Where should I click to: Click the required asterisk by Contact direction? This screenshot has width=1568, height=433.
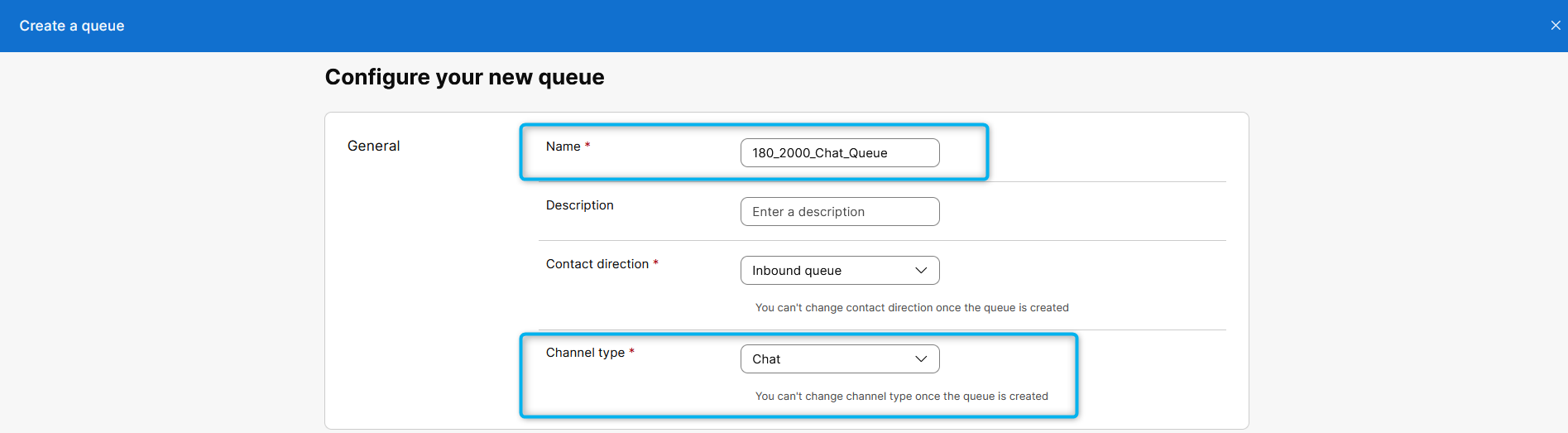(x=656, y=263)
